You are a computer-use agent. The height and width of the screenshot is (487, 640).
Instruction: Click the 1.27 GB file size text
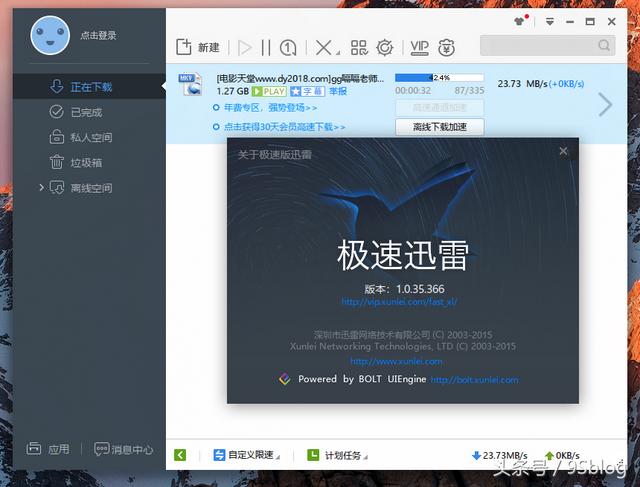pyautogui.click(x=233, y=91)
